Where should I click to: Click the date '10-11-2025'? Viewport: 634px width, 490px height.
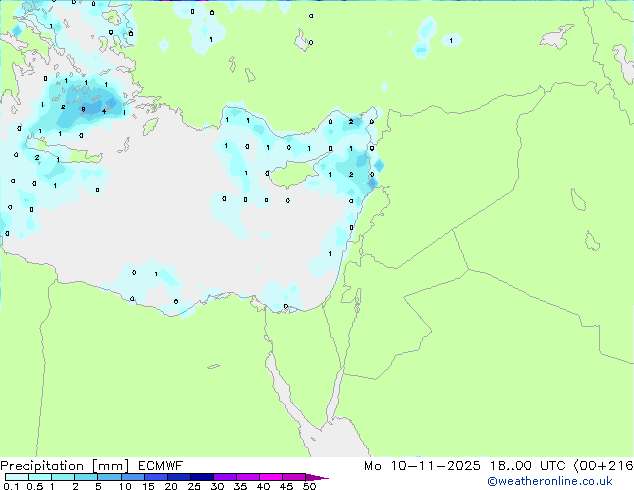pos(435,466)
